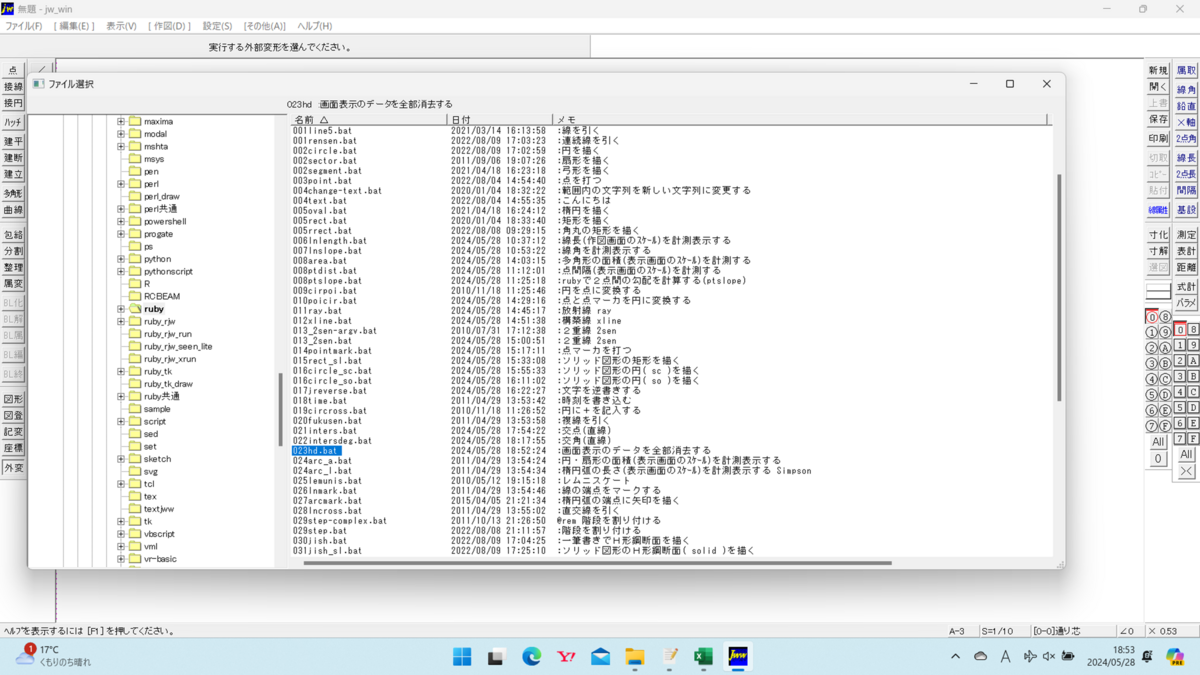
Task: Select the 接円 (tangent circle) tool
Action: point(11,101)
